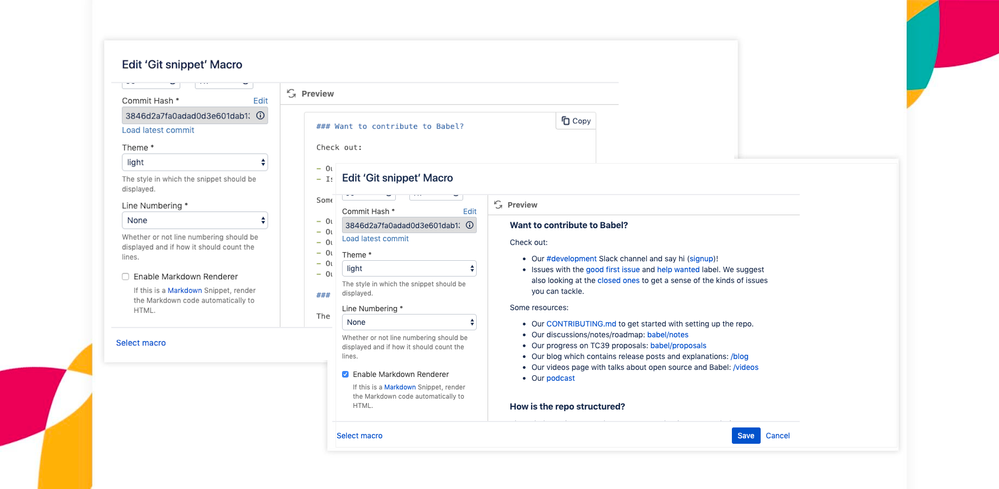Open the Line Numbering dropdown in the back dialog
This screenshot has width=999, height=489.
(195, 220)
